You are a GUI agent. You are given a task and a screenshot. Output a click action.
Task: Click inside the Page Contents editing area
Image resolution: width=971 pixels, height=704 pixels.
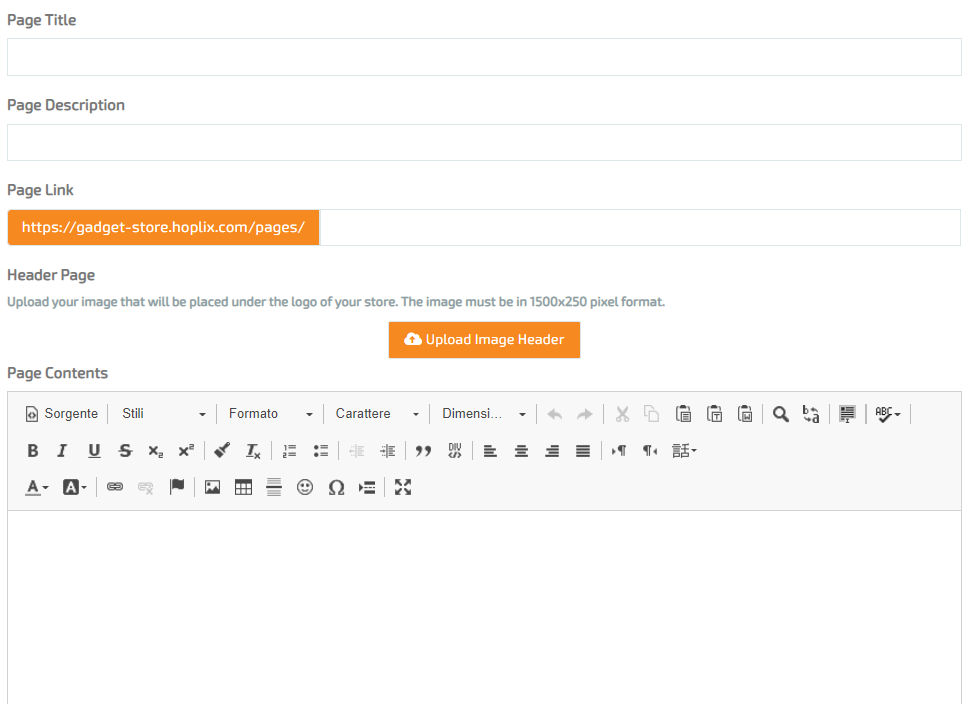coord(484,607)
